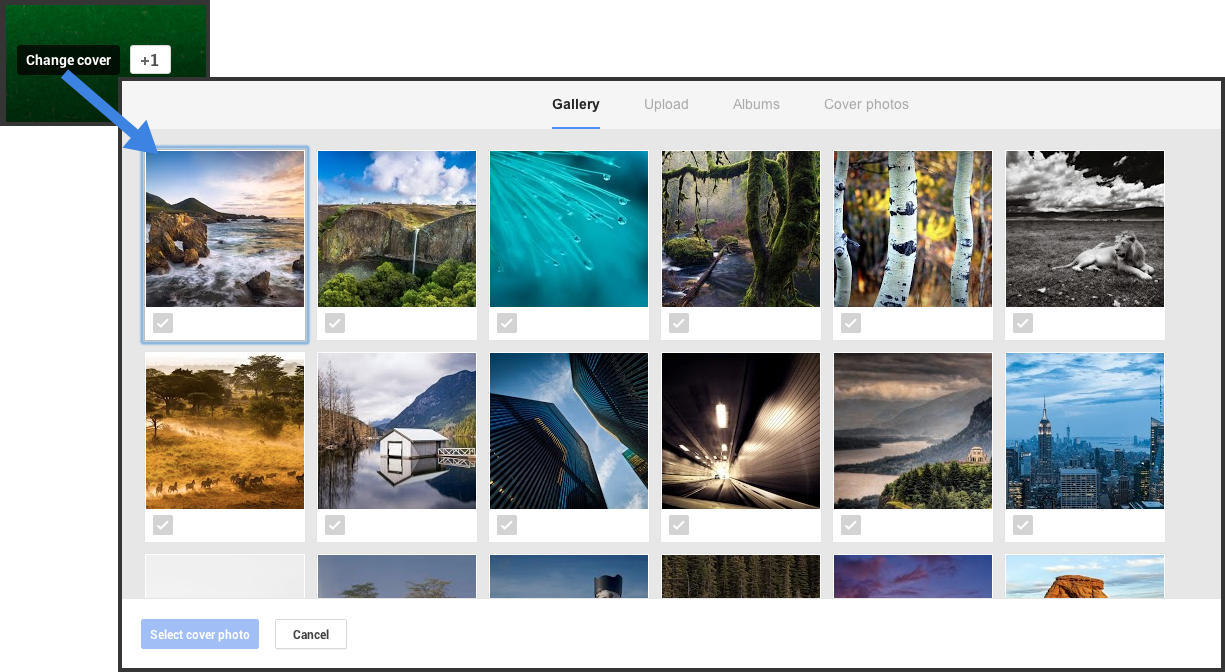
Task: Select the New York skyline photo
Action: click(1085, 431)
